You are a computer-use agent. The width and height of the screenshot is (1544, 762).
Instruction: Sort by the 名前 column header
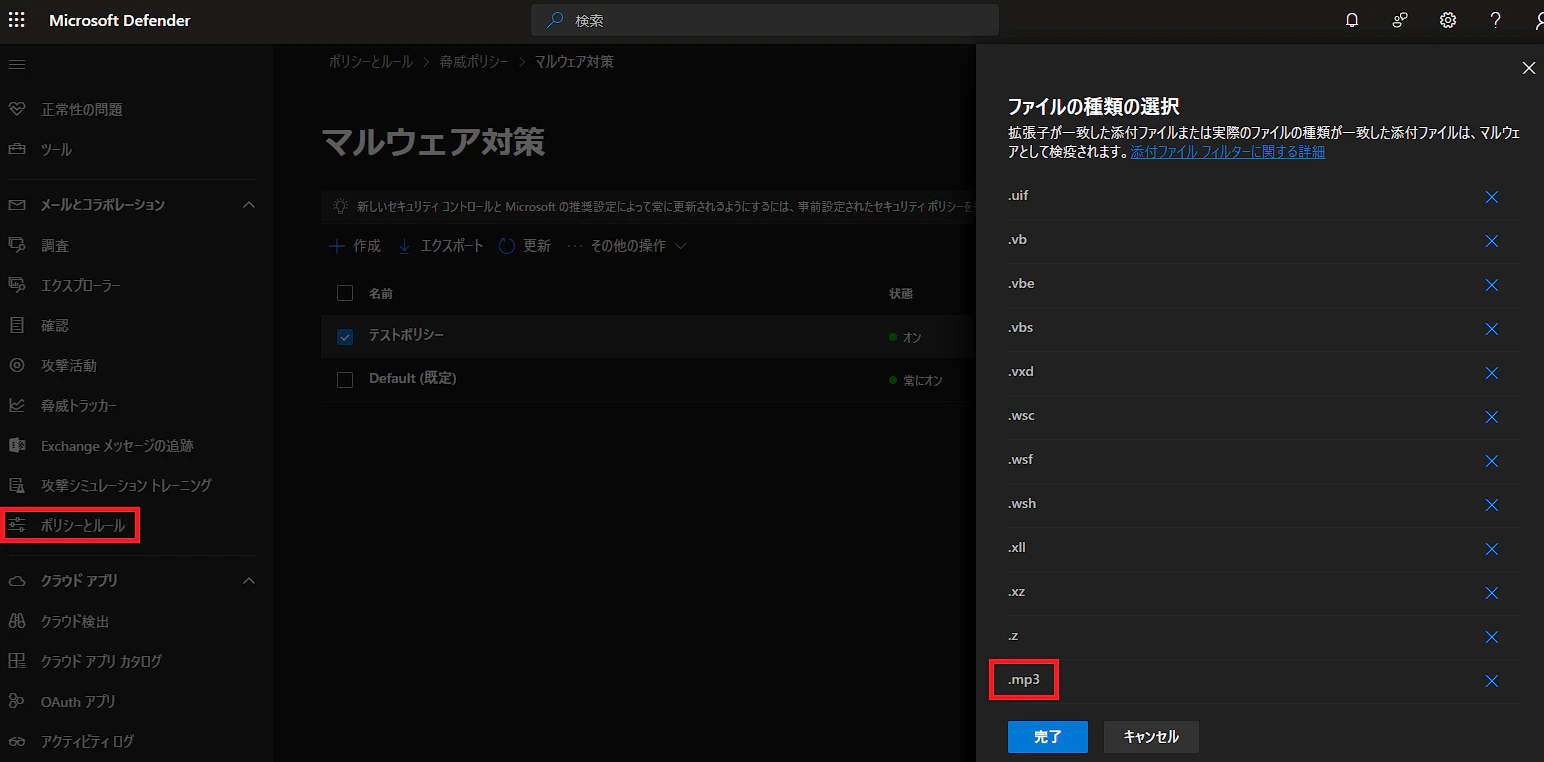pos(381,294)
